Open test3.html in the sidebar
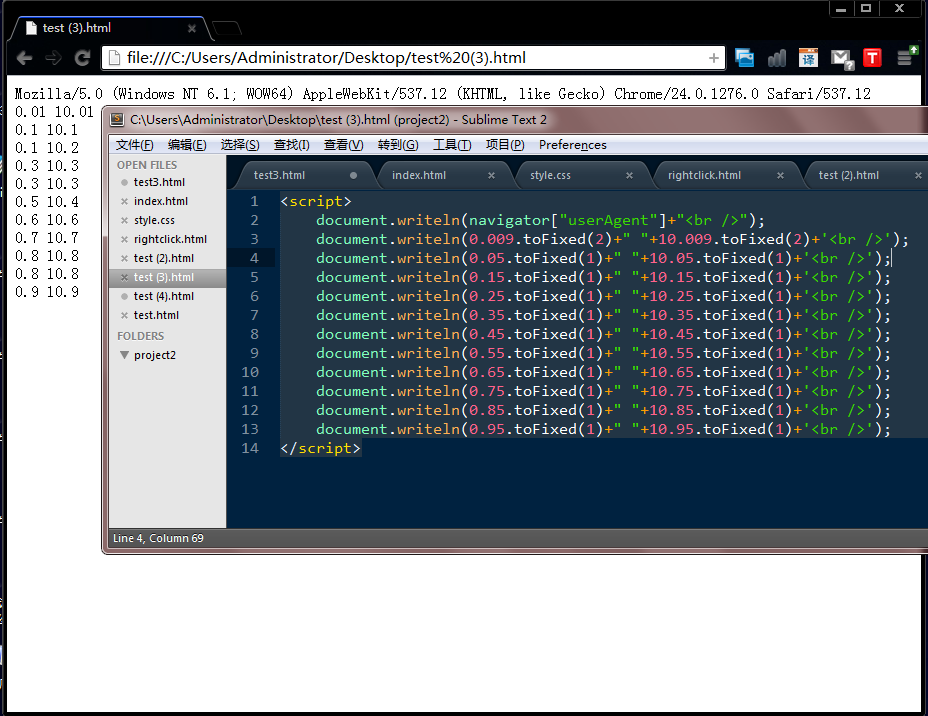Screen dimensions: 928x716 pyautogui.click(x=159, y=182)
